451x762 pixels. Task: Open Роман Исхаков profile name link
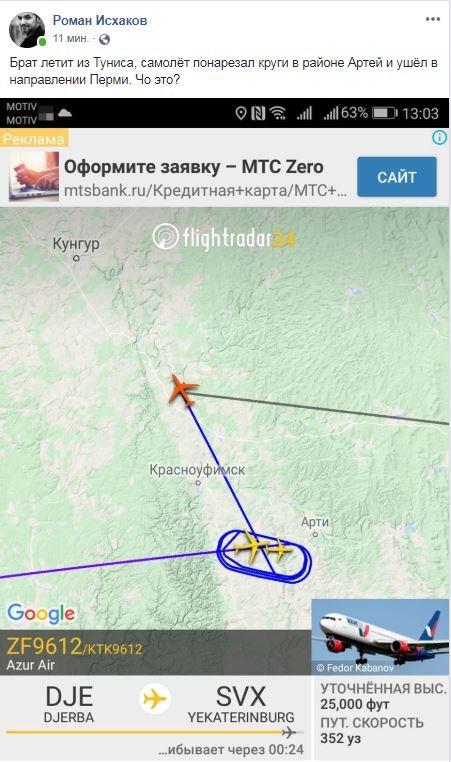coord(100,20)
